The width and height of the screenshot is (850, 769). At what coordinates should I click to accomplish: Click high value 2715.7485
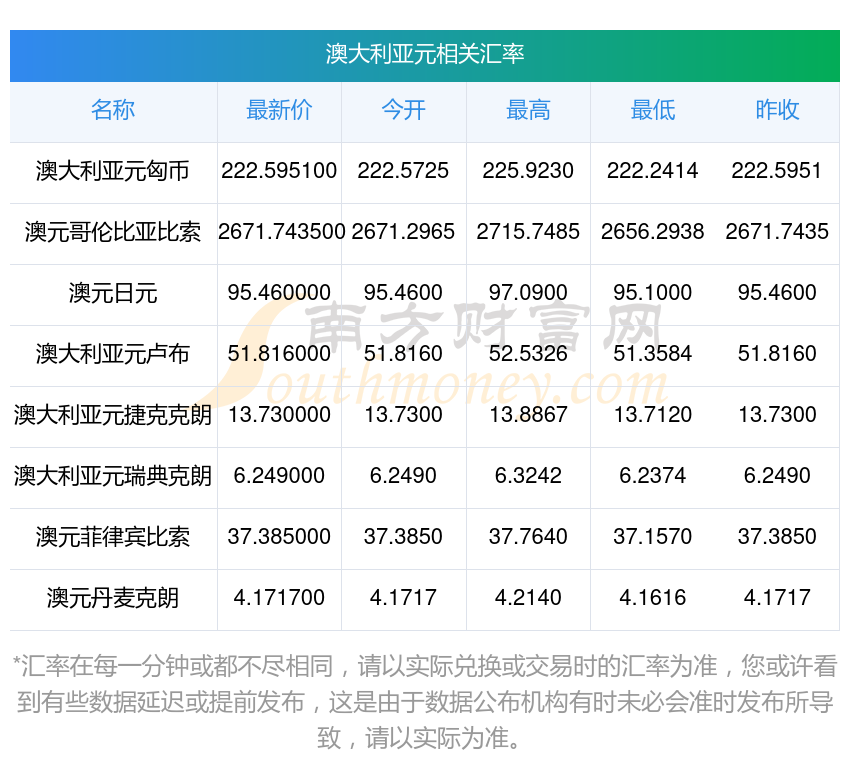[x=528, y=232]
